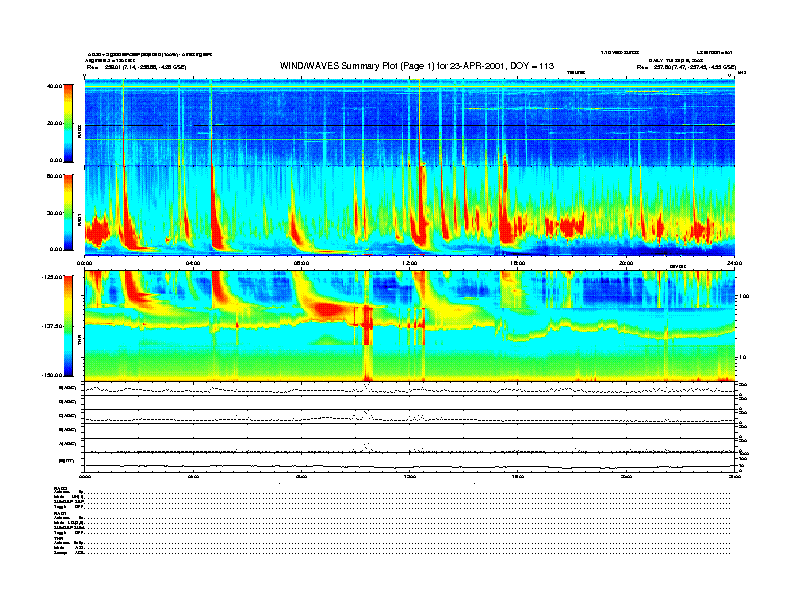Click the 08:00 tick label below RAD1 spectrogram

click(x=301, y=263)
